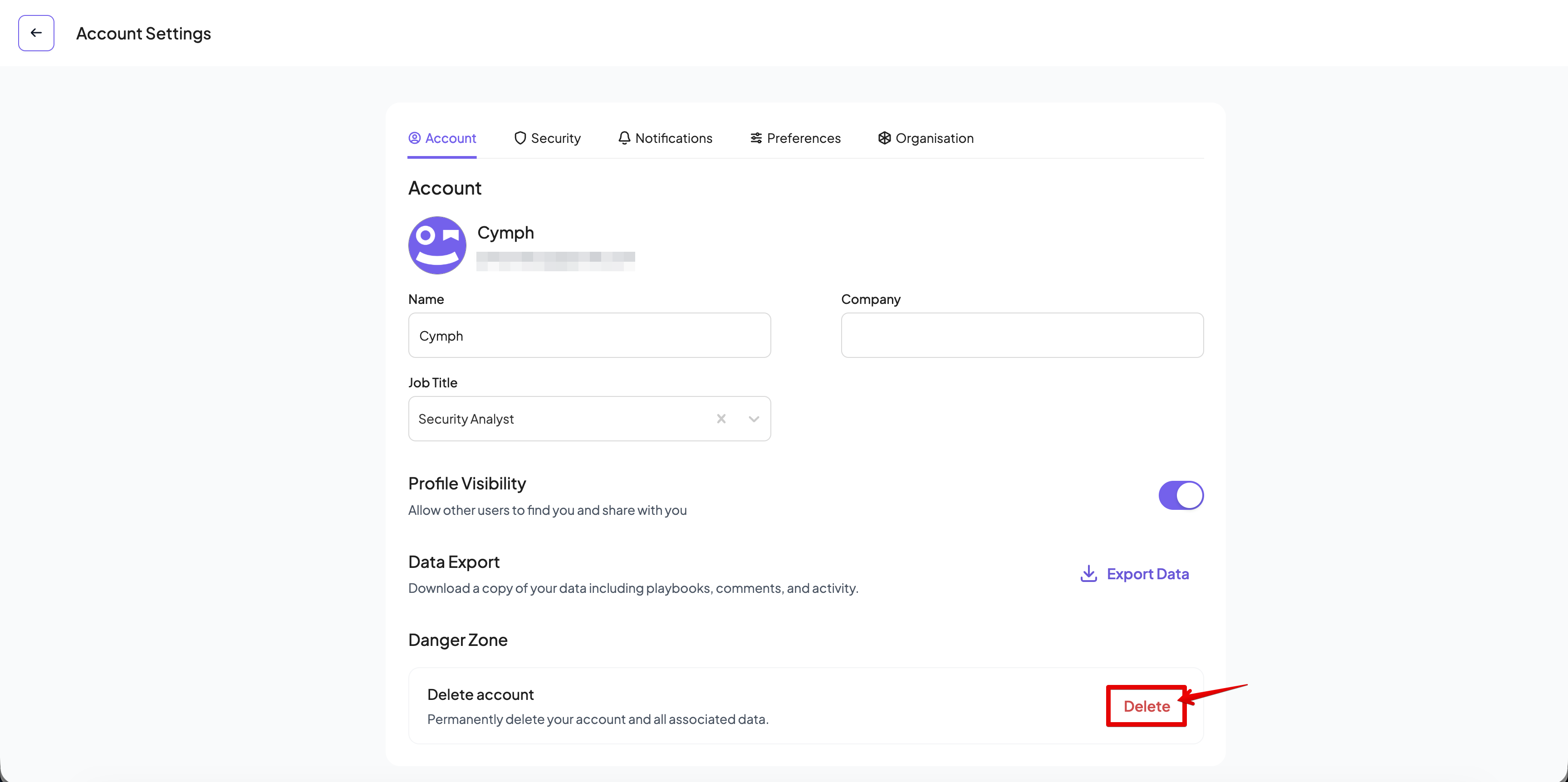Expand the Job Title dropdown chevron
The width and height of the screenshot is (1568, 782).
click(754, 419)
